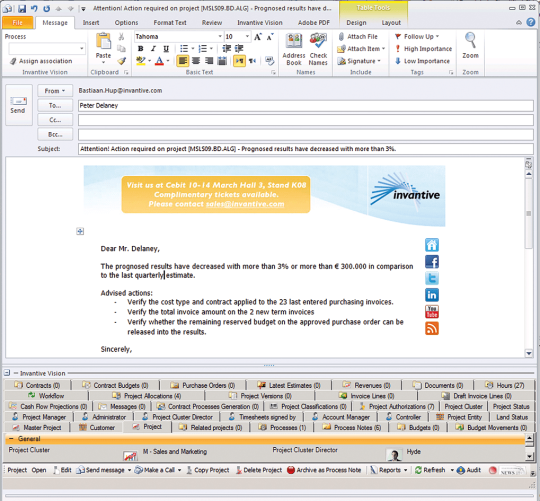The height and width of the screenshot is (501, 540).
Task: Apply the red font color
Action: (159, 61)
